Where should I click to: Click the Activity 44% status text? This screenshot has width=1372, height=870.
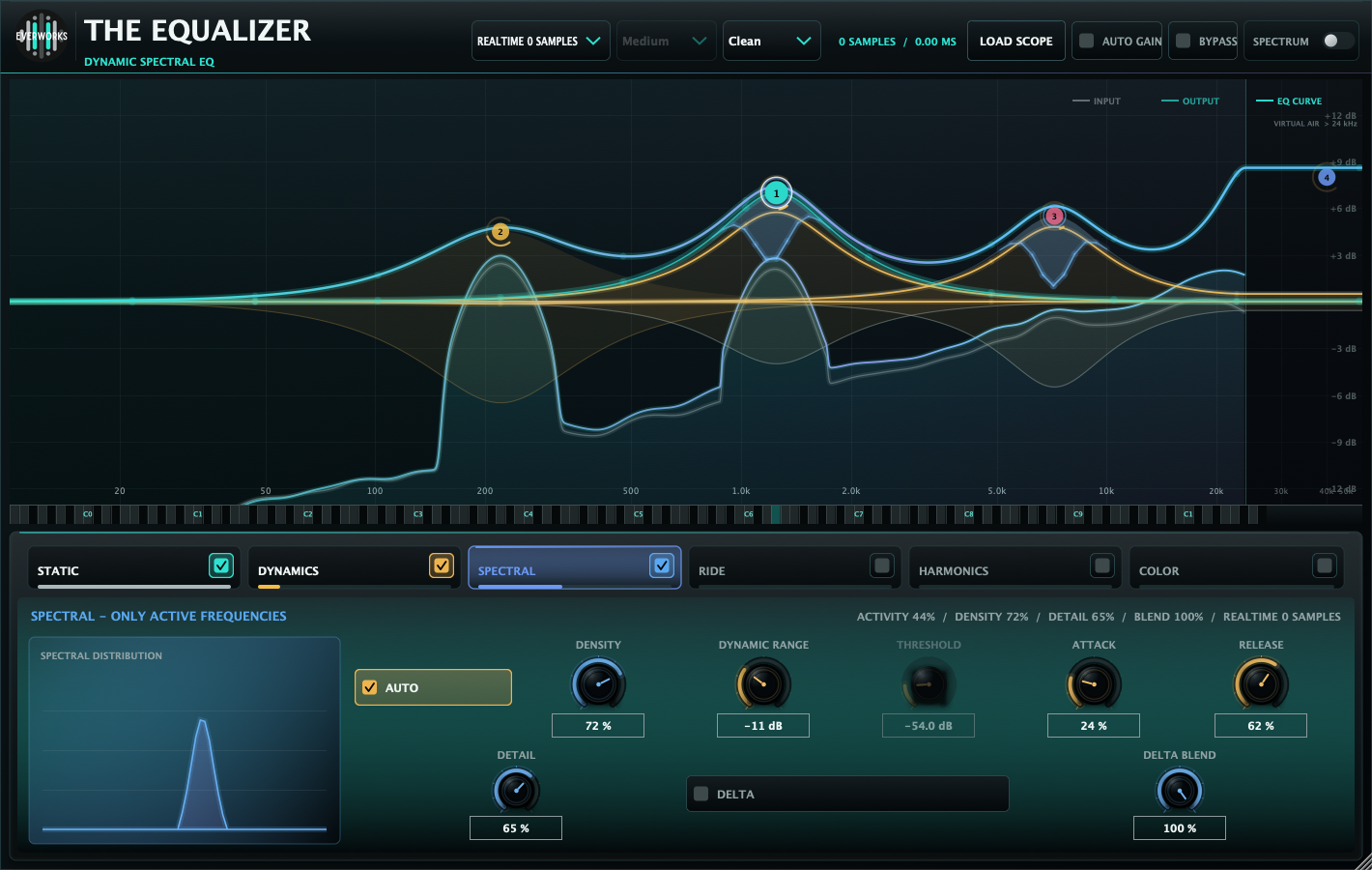tap(896, 617)
